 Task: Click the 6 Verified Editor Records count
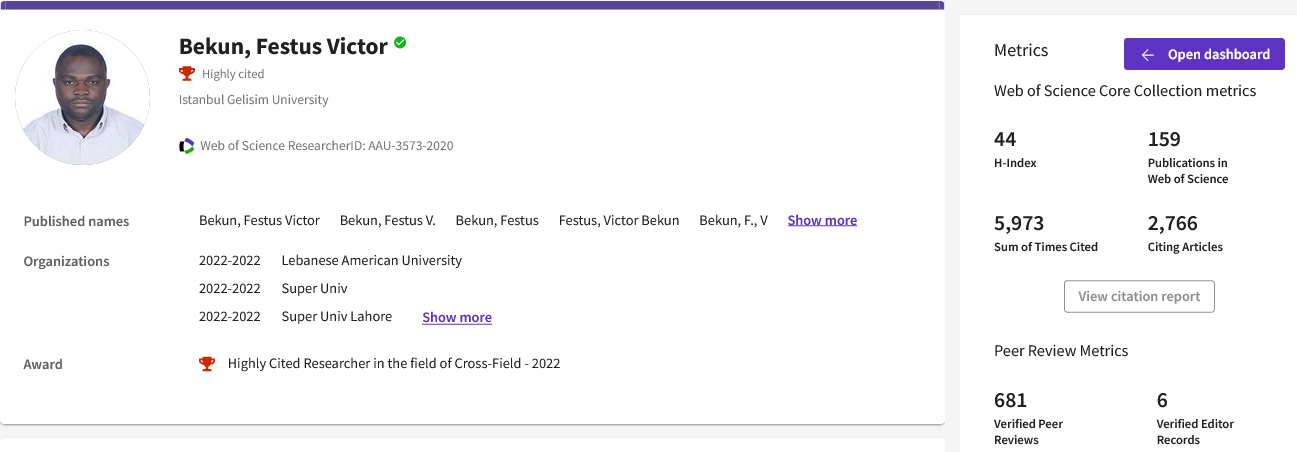1162,400
